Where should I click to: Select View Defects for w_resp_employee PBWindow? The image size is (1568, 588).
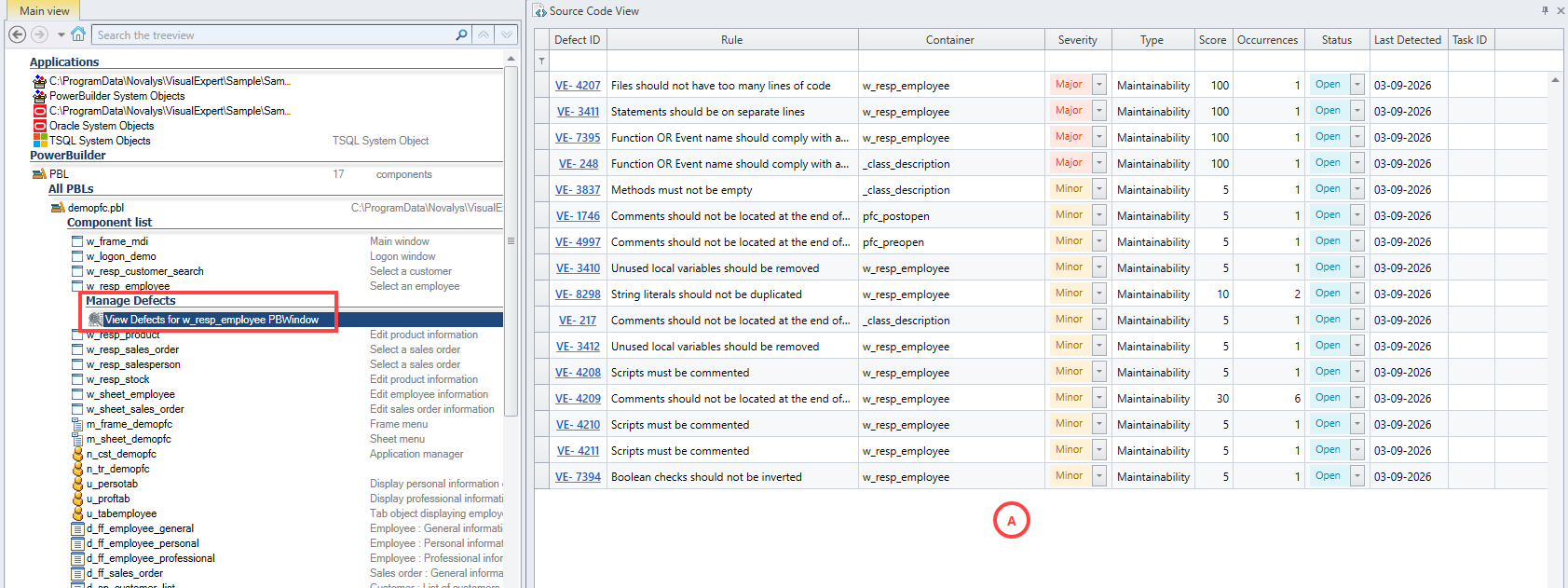(211, 320)
